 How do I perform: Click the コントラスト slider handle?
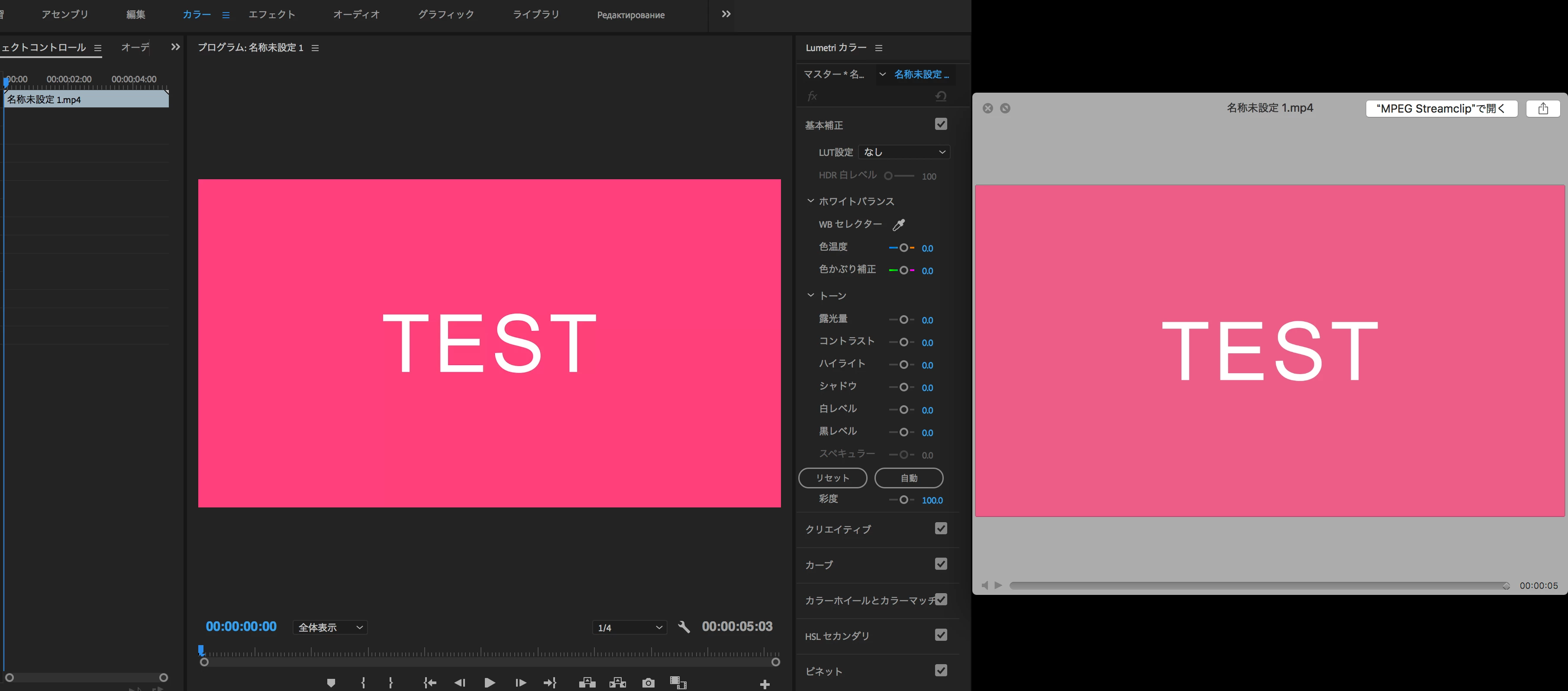904,342
